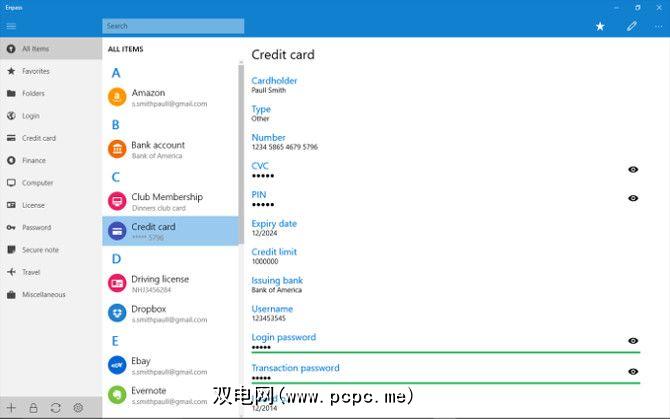This screenshot has width=670, height=419.
Task: Jump via letter D section header
Action: pos(116,259)
